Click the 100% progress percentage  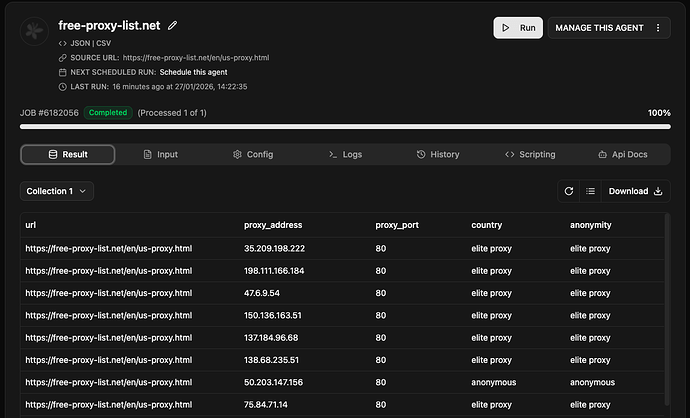(x=659, y=113)
